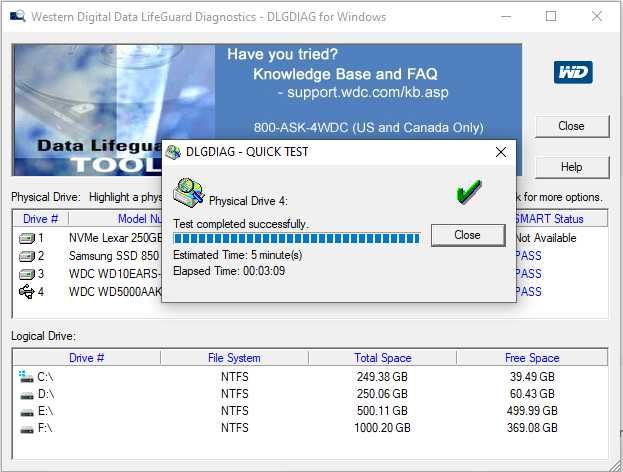Click the WD logo
Image resolution: width=623 pixels, height=472 pixels.
(x=573, y=72)
